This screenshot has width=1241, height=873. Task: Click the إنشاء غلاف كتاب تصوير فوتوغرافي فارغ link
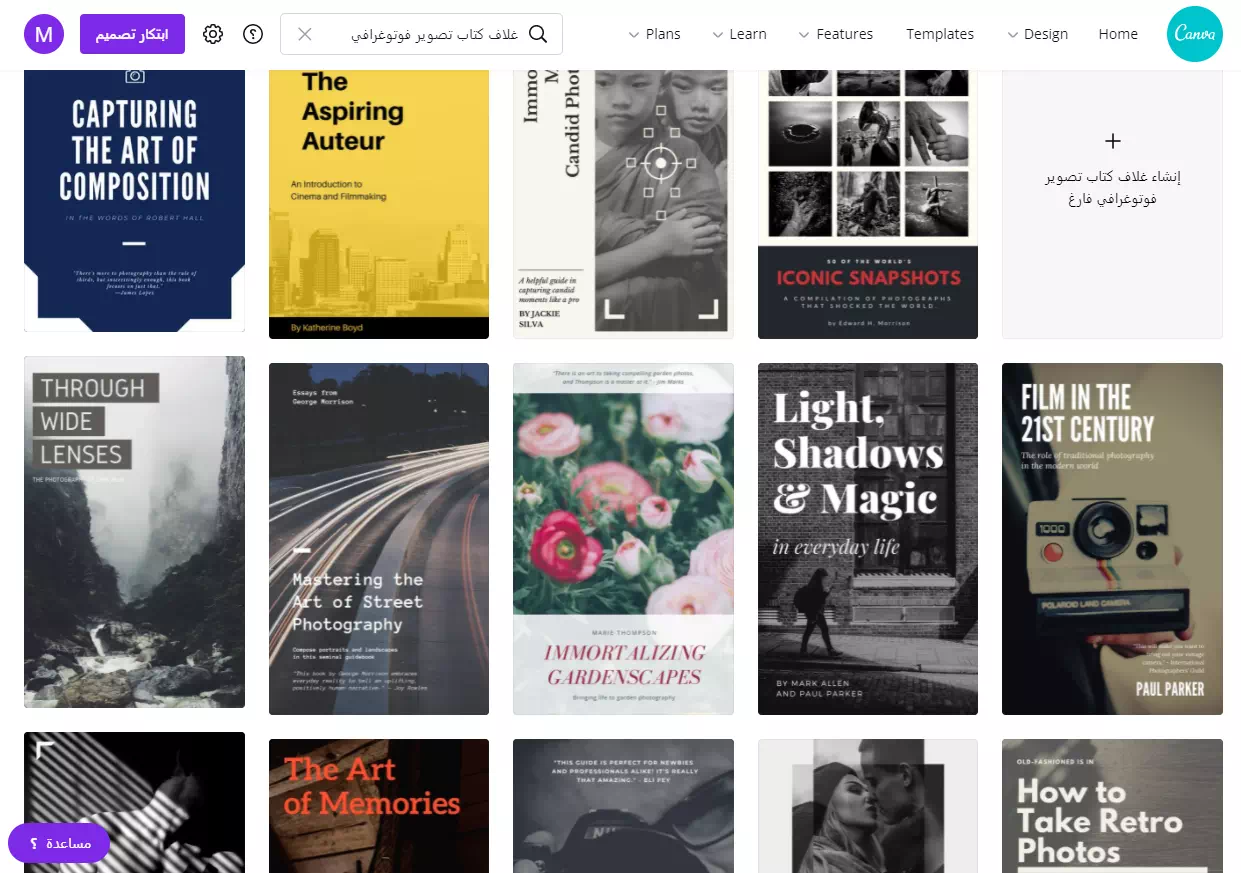(x=1113, y=188)
